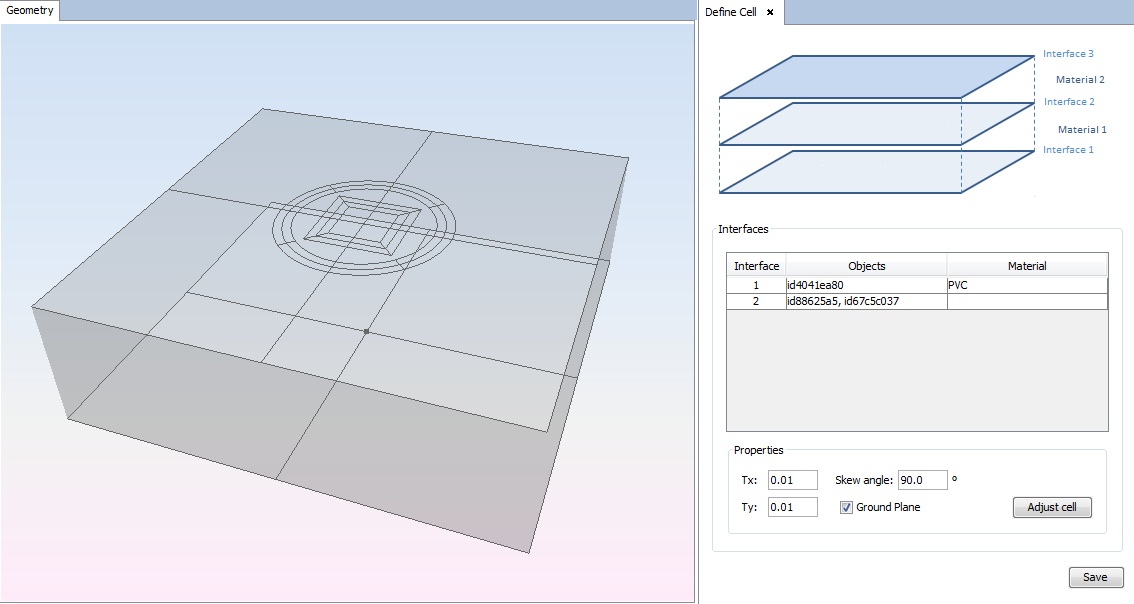
Task: Click the Material column header
Action: point(1027,266)
